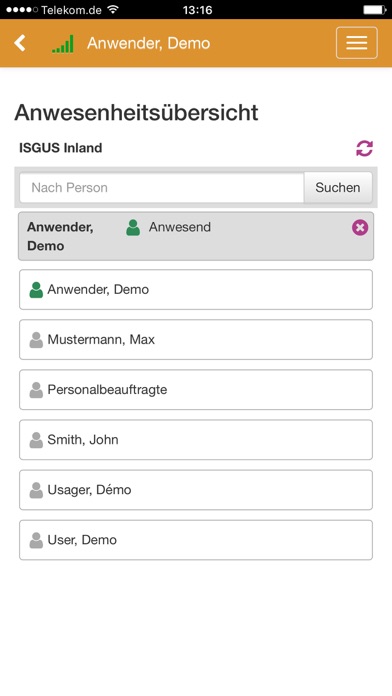Focus the Nach Person search field
Screen dimensions: 392x696
162,187
